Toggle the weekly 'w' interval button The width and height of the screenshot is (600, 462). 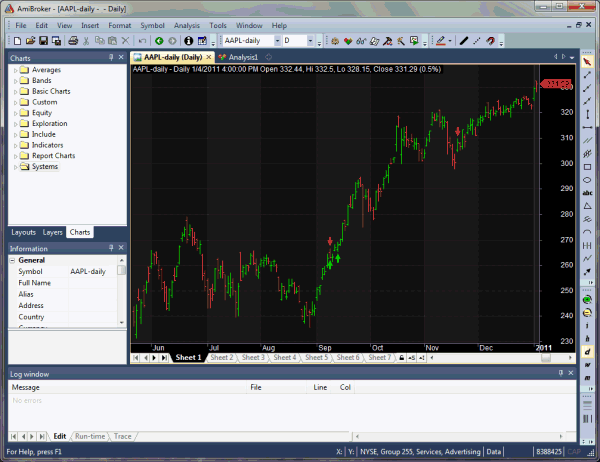coord(587,365)
